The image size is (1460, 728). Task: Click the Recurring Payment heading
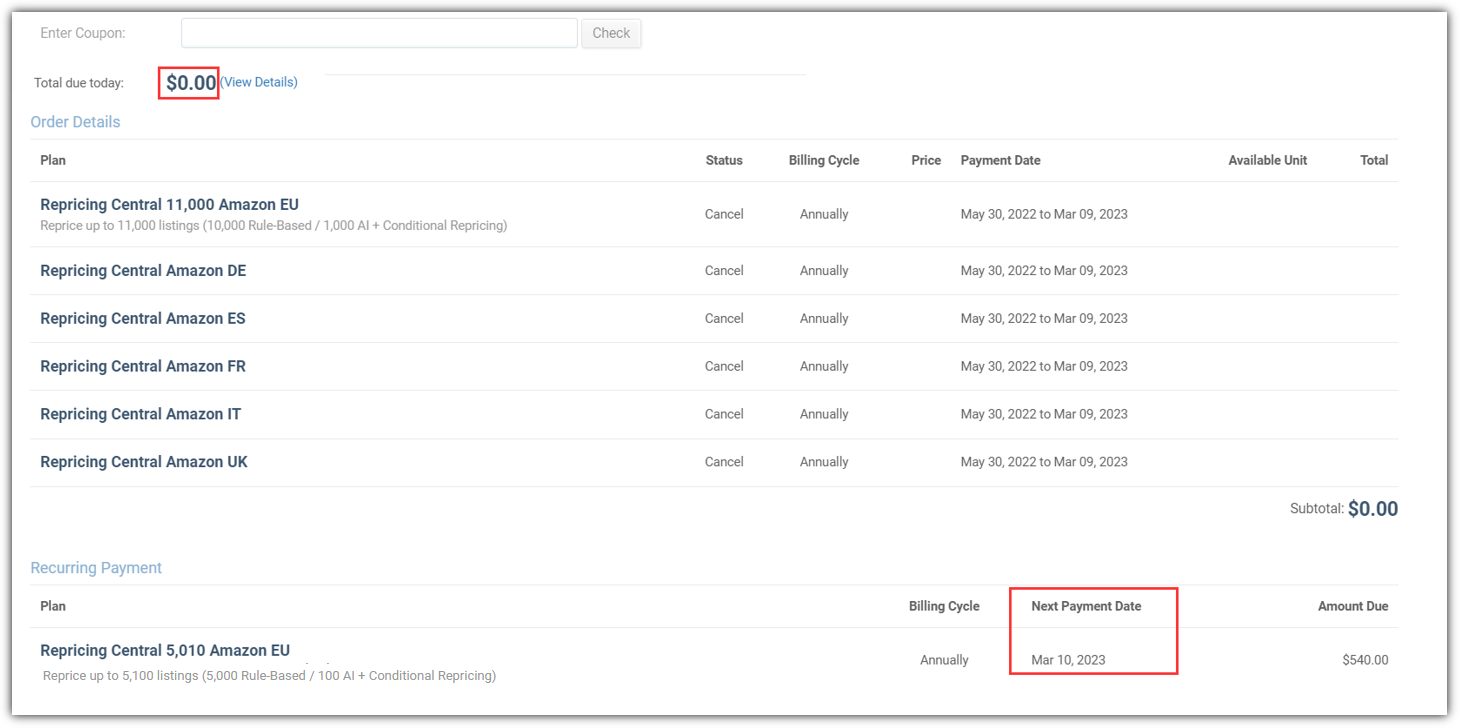[x=96, y=568]
